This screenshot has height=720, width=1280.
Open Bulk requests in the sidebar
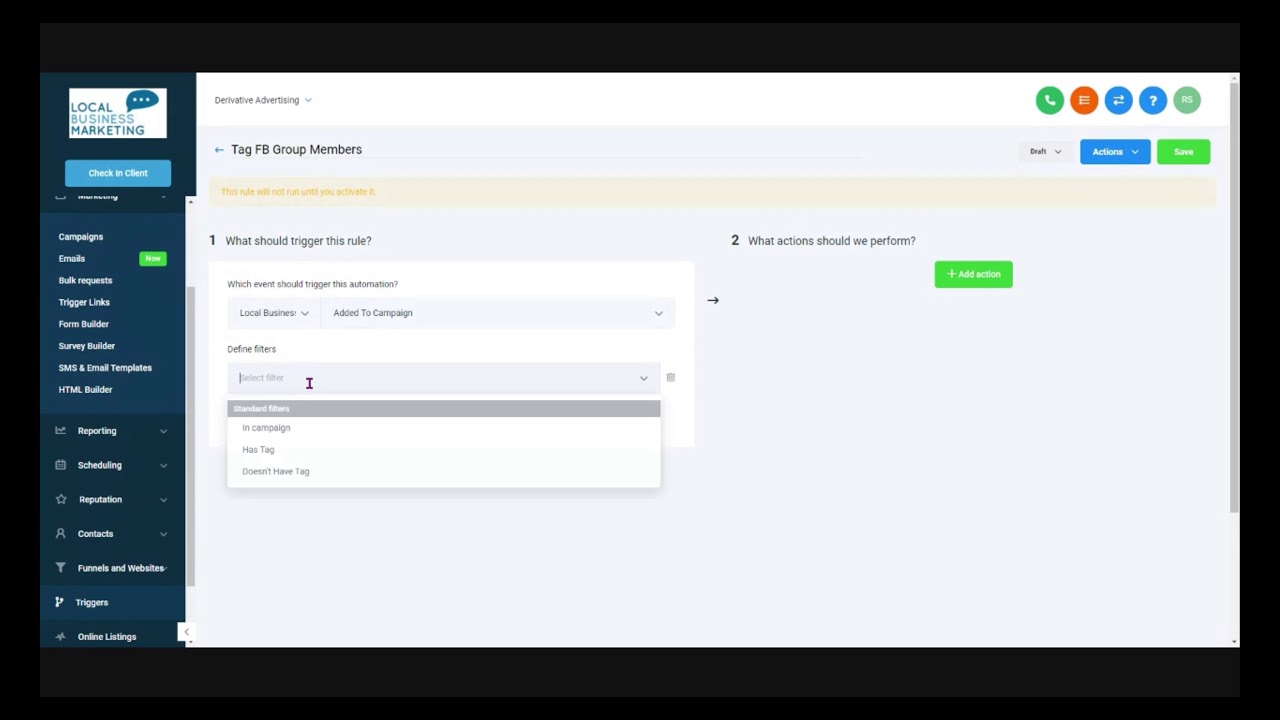[x=85, y=281]
